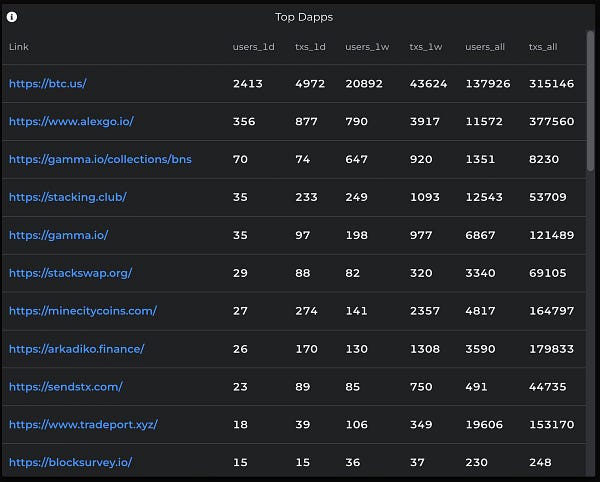This screenshot has height=482, width=600.
Task: Click the users_all column header
Action: tap(485, 47)
